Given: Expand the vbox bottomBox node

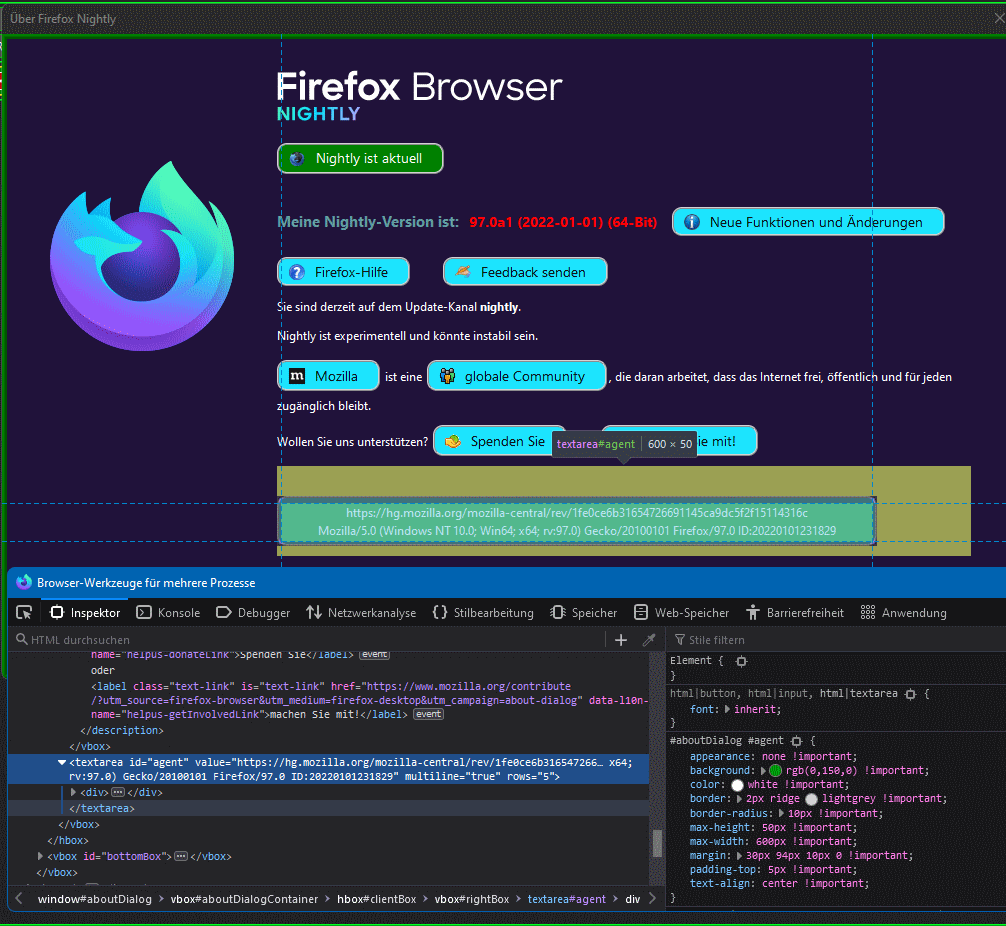Looking at the screenshot, I should [x=41, y=856].
